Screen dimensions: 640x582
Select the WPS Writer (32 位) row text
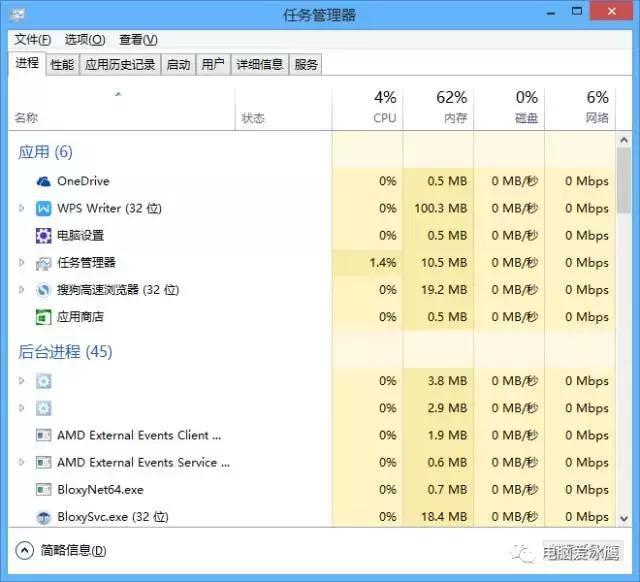pos(109,209)
